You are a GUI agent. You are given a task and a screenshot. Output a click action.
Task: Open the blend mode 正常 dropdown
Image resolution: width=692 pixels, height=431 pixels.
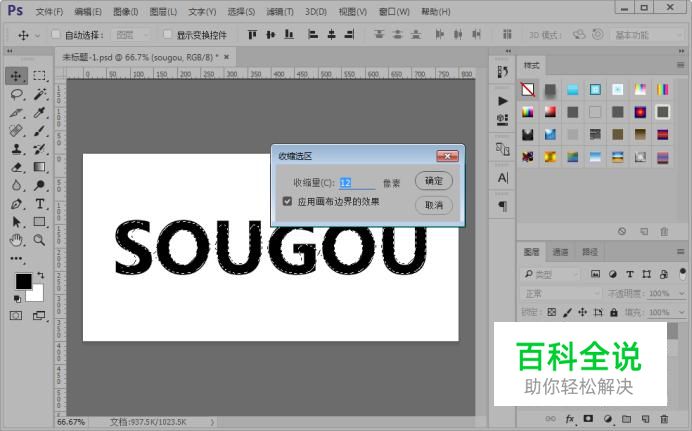coord(561,293)
